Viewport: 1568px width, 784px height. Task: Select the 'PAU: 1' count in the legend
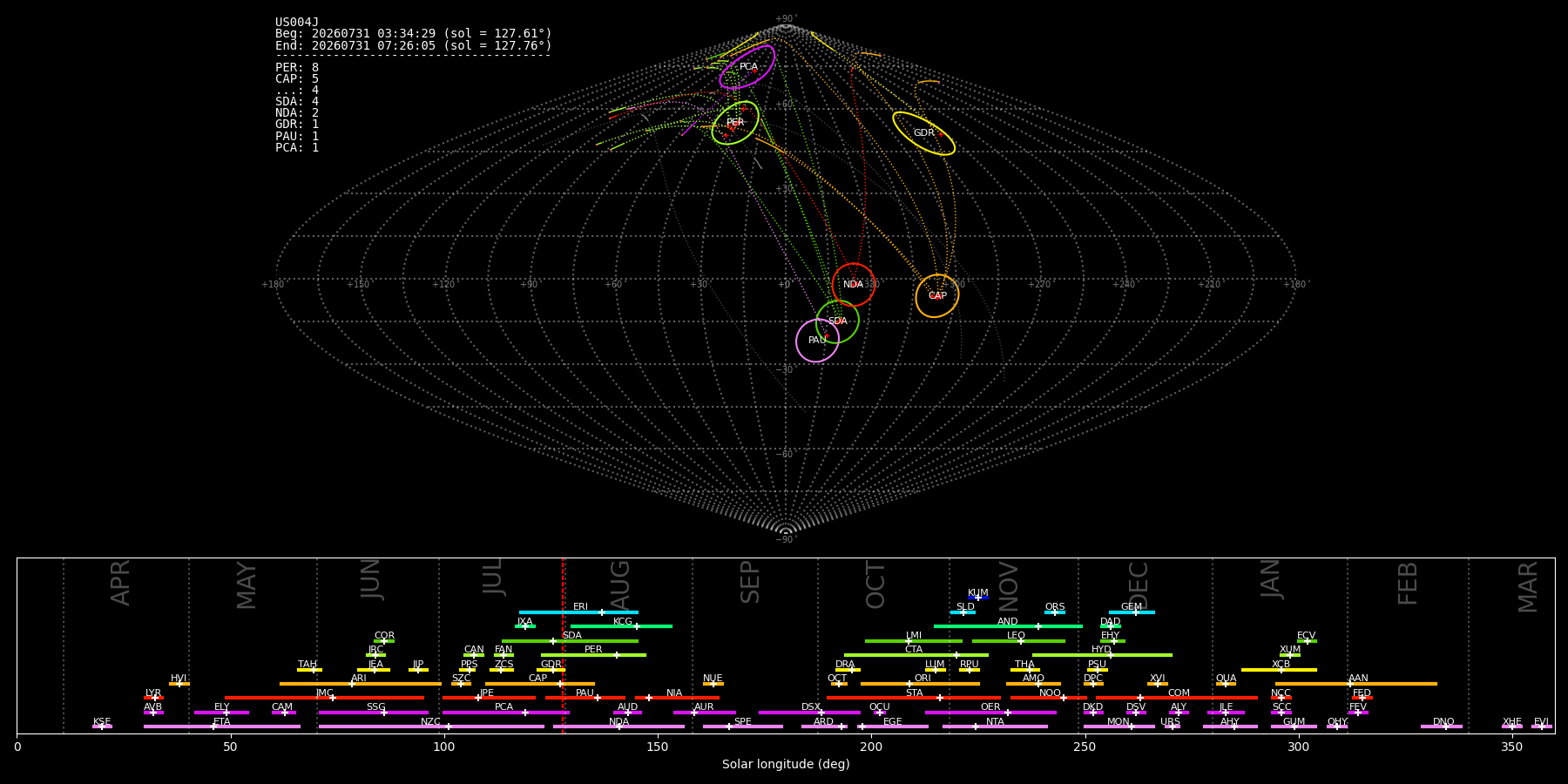297,137
